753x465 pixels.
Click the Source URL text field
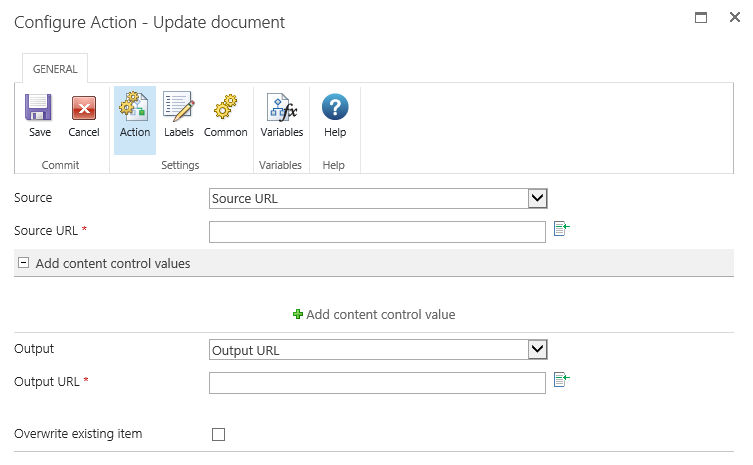pyautogui.click(x=377, y=231)
